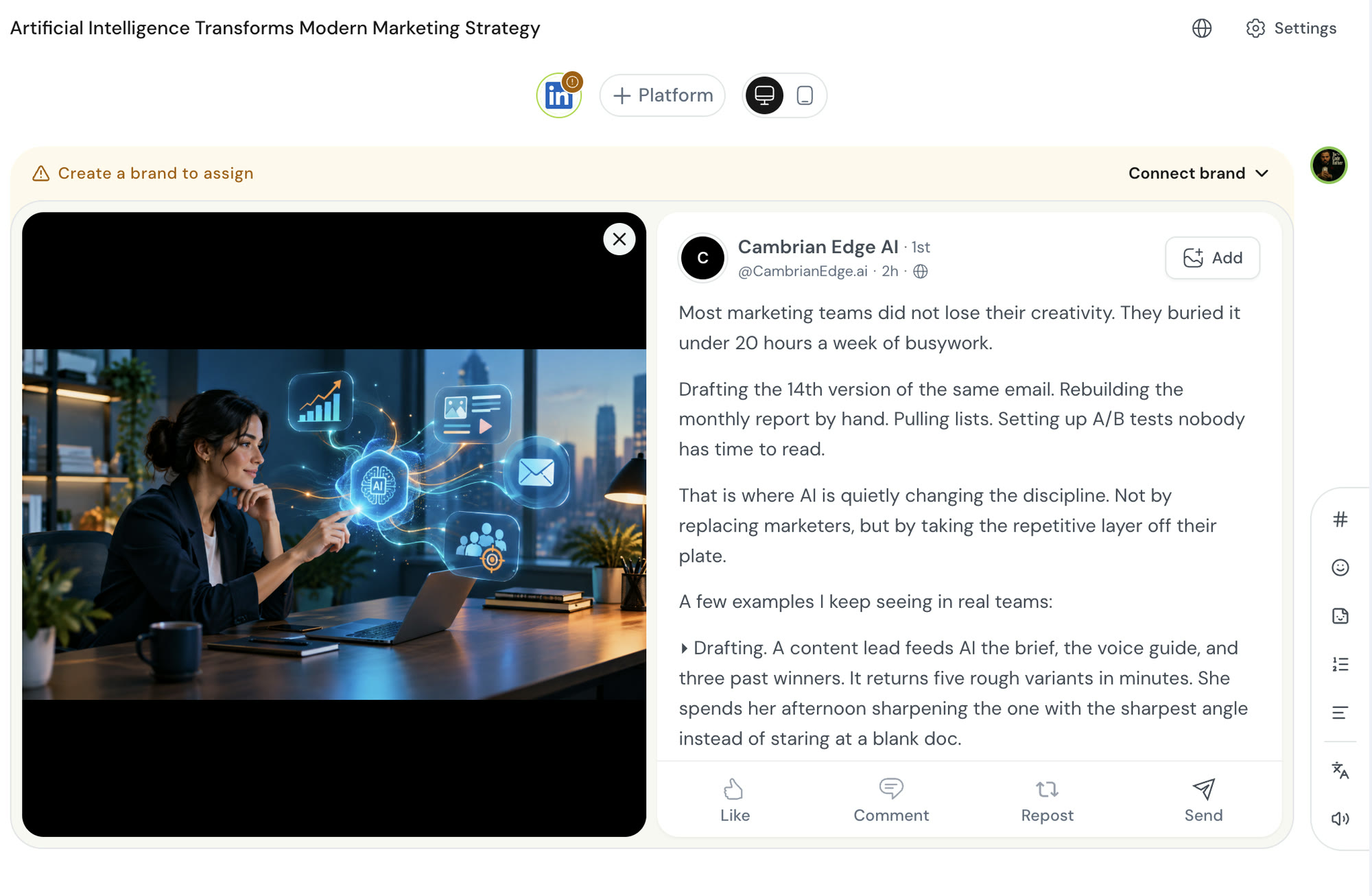Click the sticker note icon in sidebar
The image size is (1372, 896).
point(1340,616)
